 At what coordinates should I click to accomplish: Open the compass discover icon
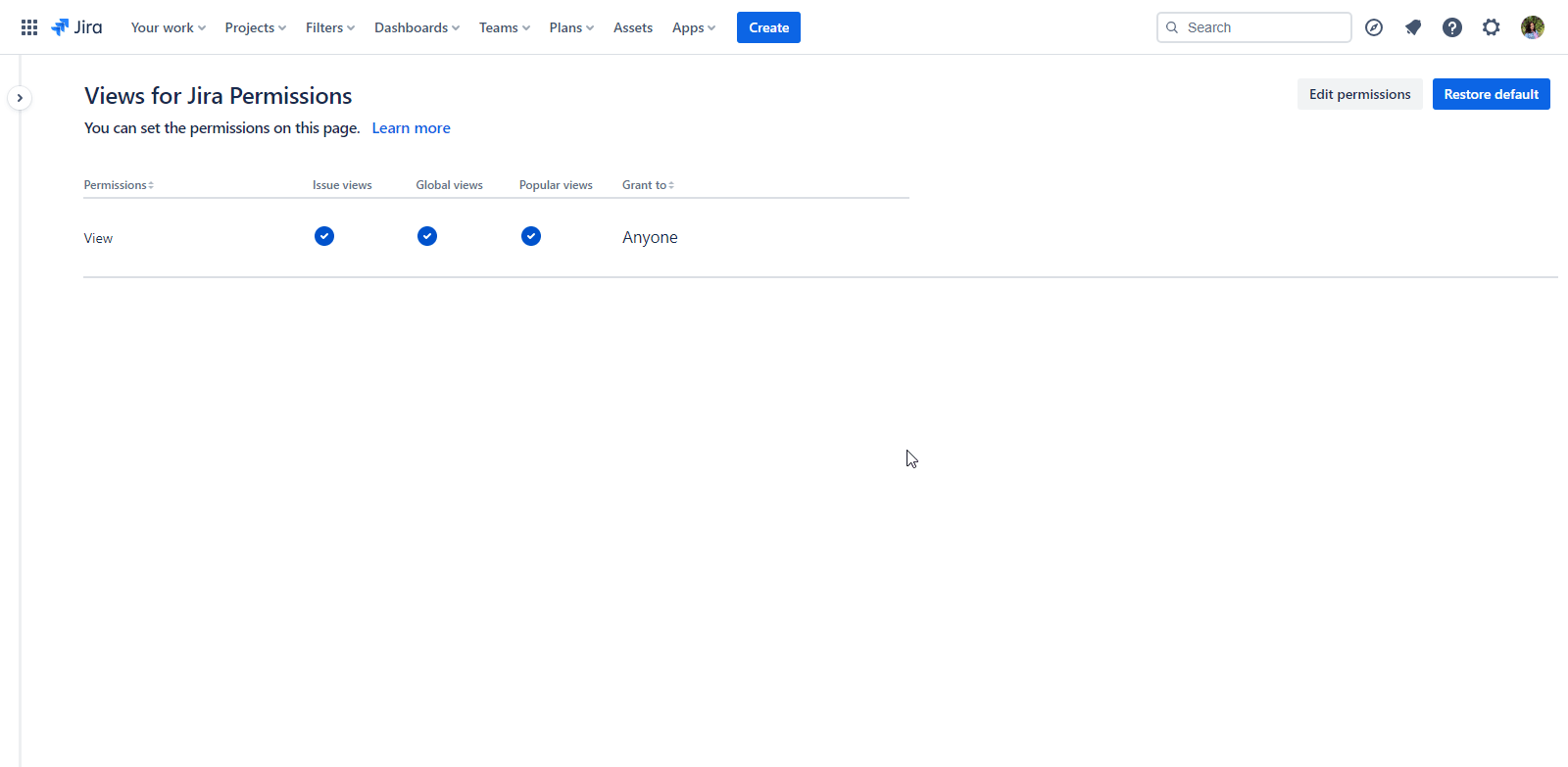(1374, 27)
